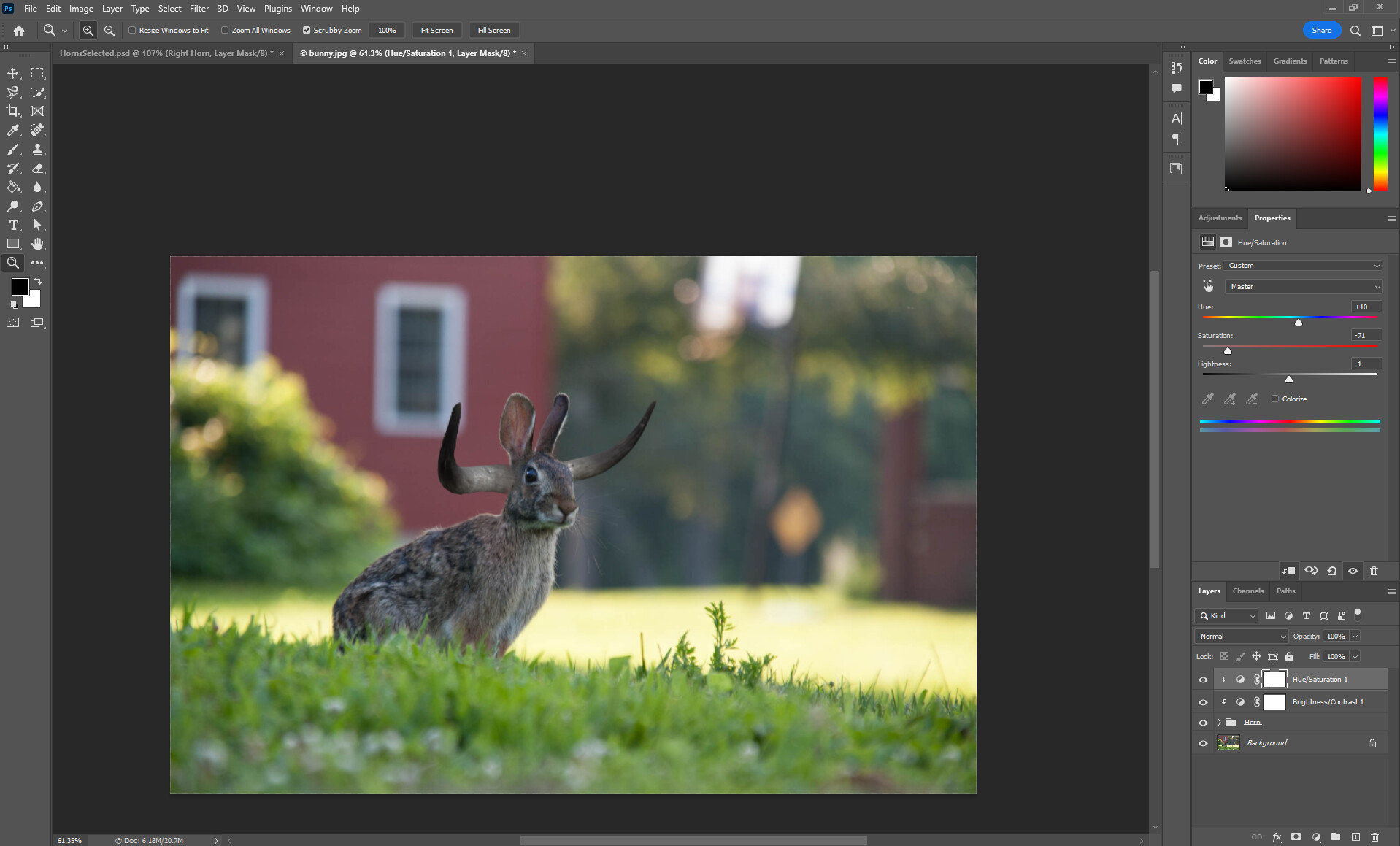The image size is (1400, 846).
Task: Select the Move tool
Action: pyautogui.click(x=13, y=73)
